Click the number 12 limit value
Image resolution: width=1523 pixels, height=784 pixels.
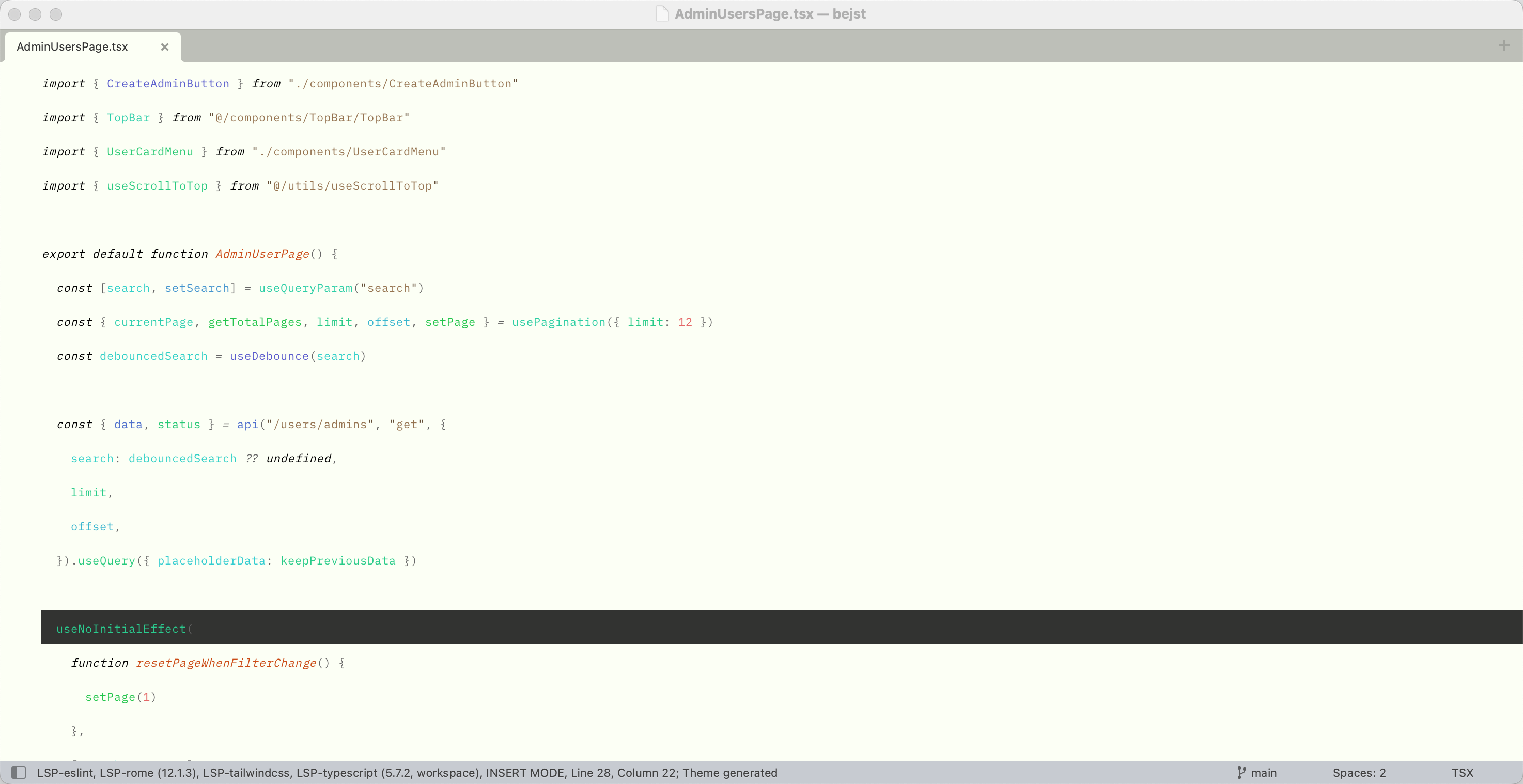(685, 322)
